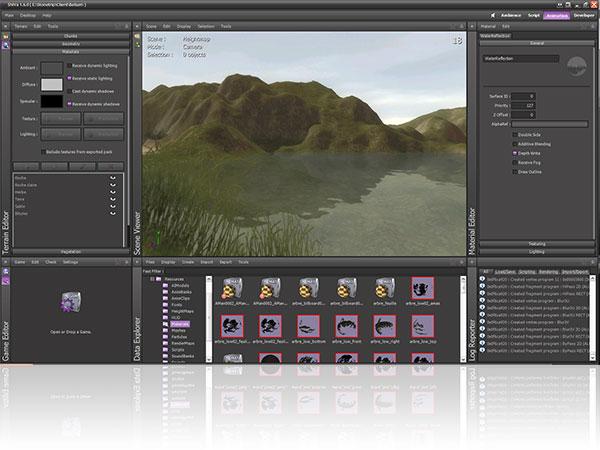Collapse the Material Editor panel arrow
The width and height of the screenshot is (600, 450).
click(472, 26)
